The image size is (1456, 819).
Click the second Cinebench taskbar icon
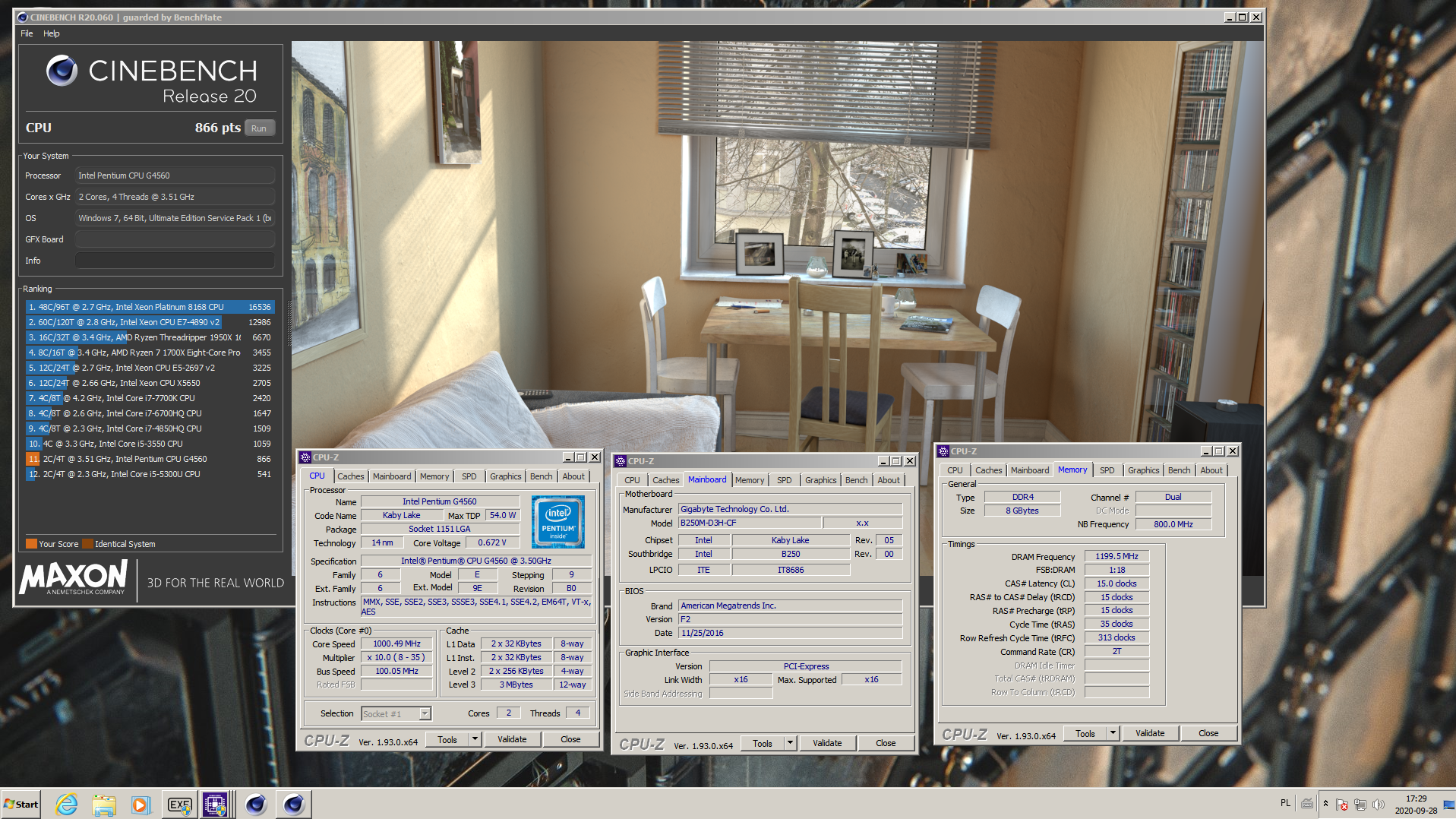point(294,804)
